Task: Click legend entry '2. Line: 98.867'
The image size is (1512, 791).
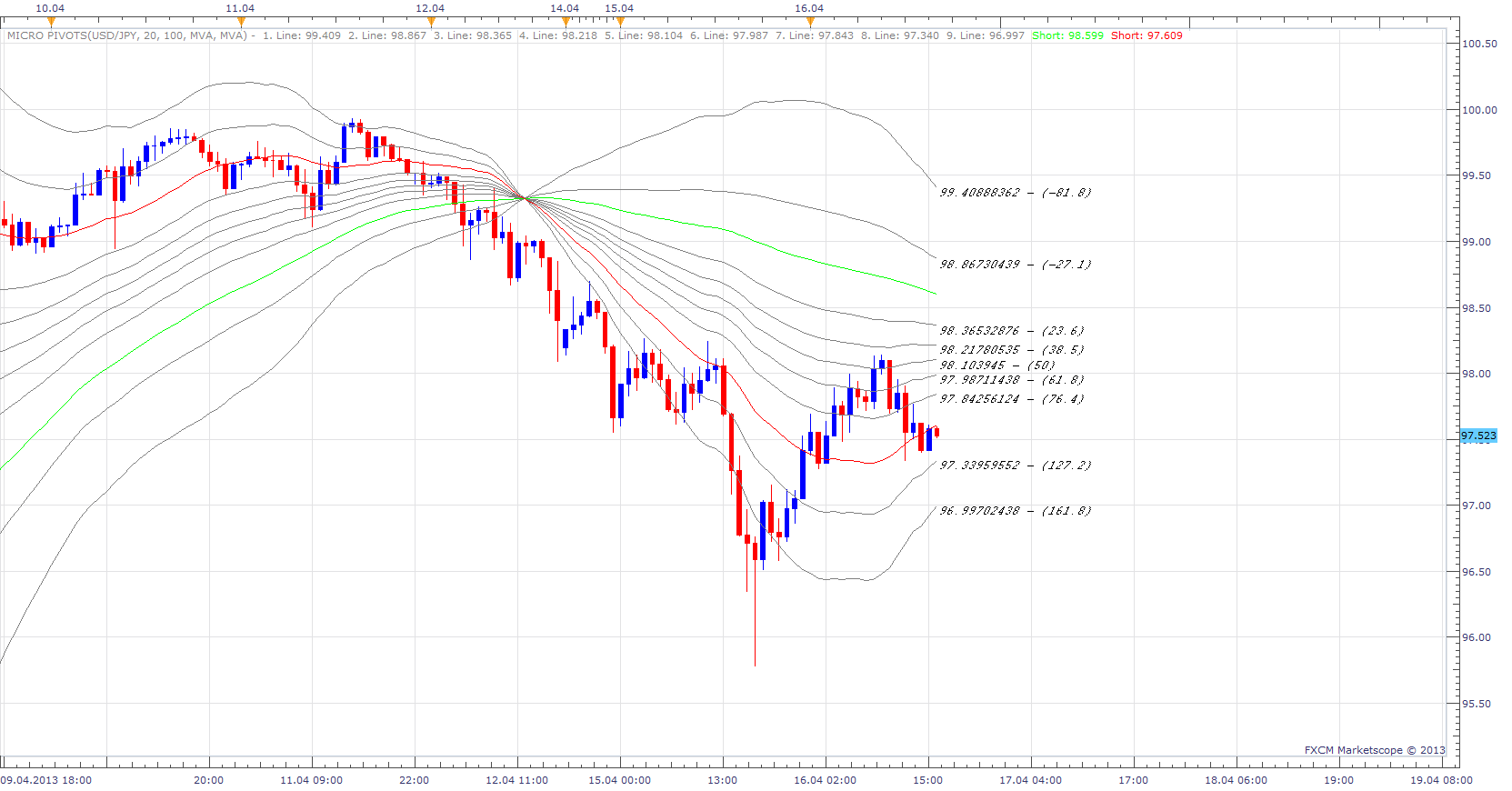Action: tap(387, 35)
